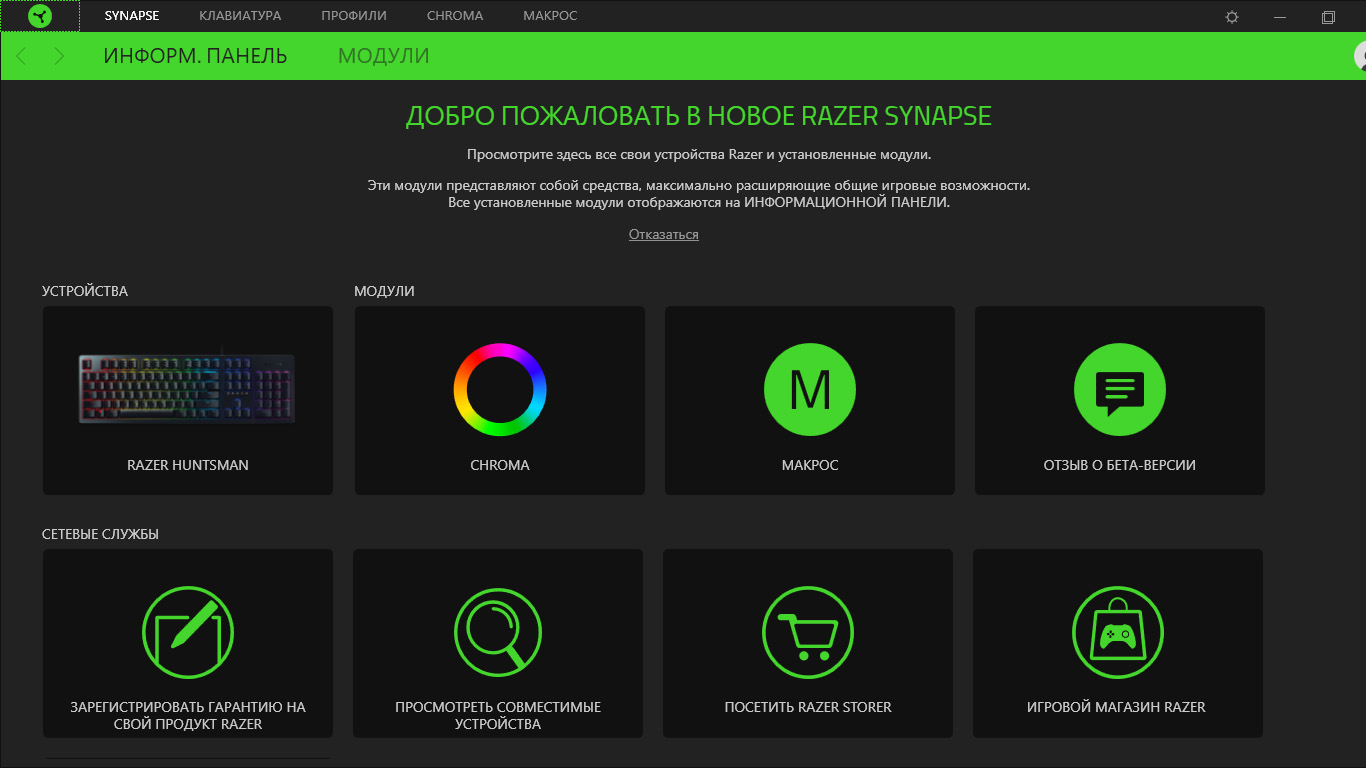
Task: Open the Chroma color ring module
Action: coord(500,389)
